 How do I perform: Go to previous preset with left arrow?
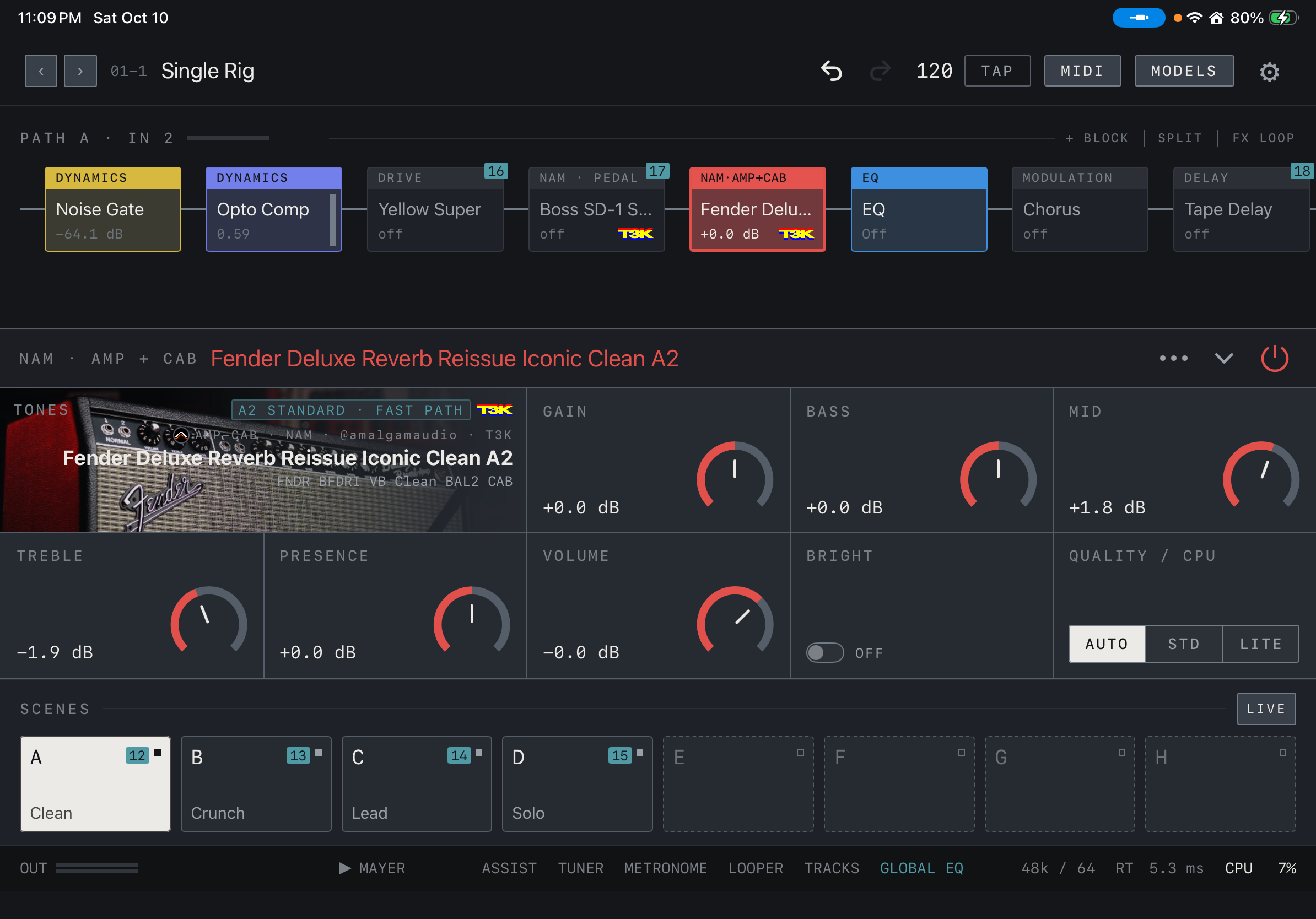41,71
